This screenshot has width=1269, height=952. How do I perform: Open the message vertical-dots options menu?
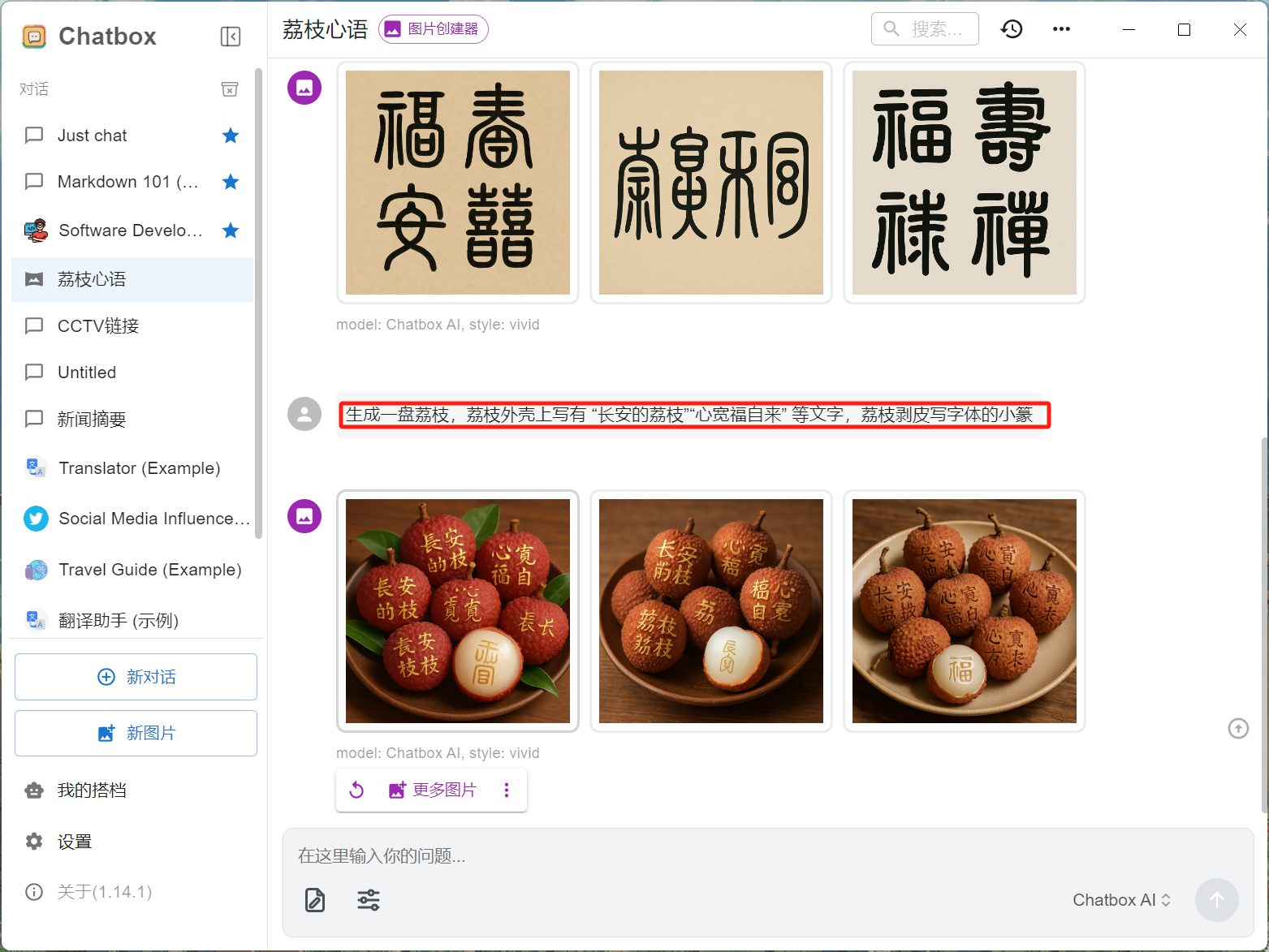click(507, 790)
